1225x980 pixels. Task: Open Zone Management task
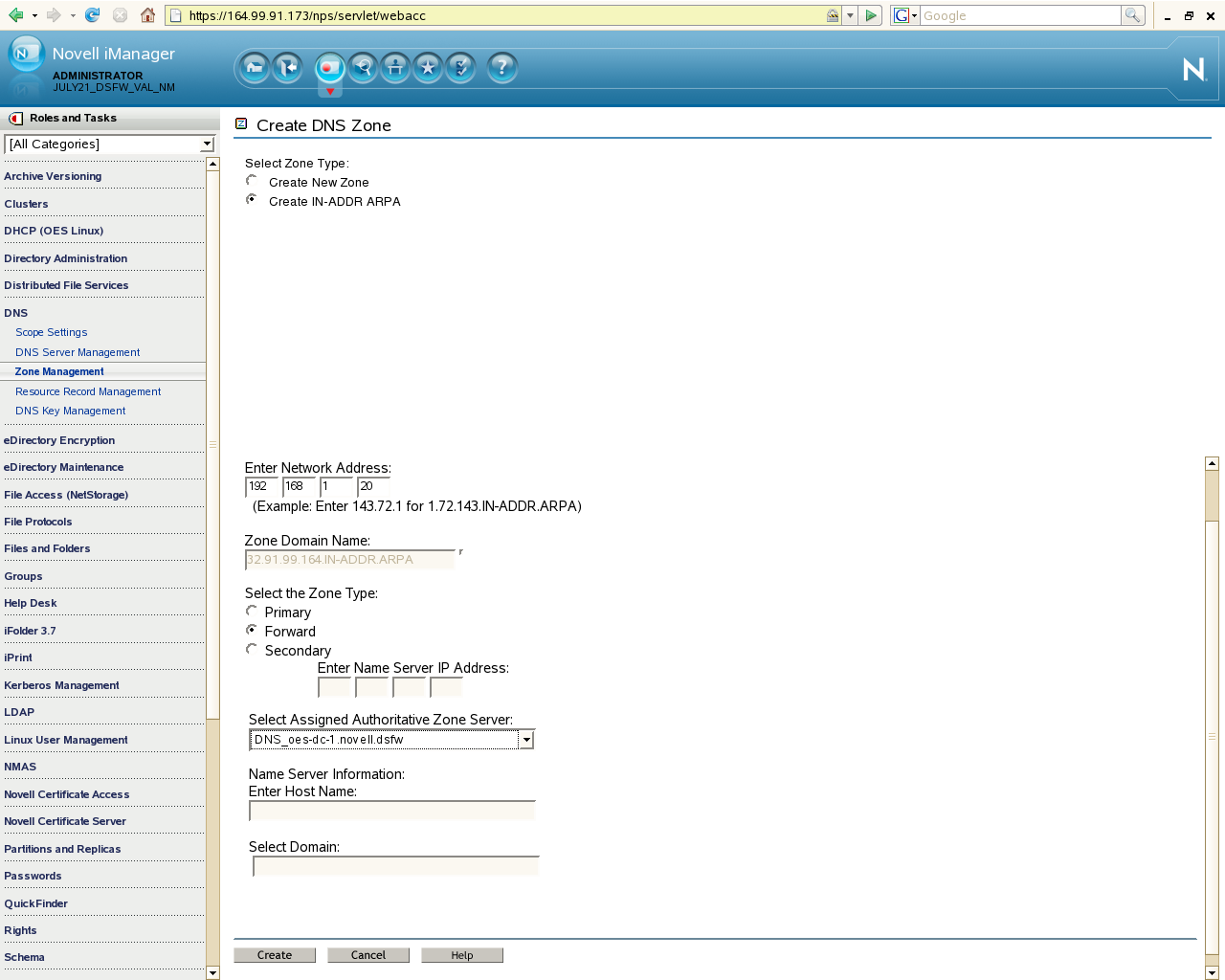click(x=59, y=371)
